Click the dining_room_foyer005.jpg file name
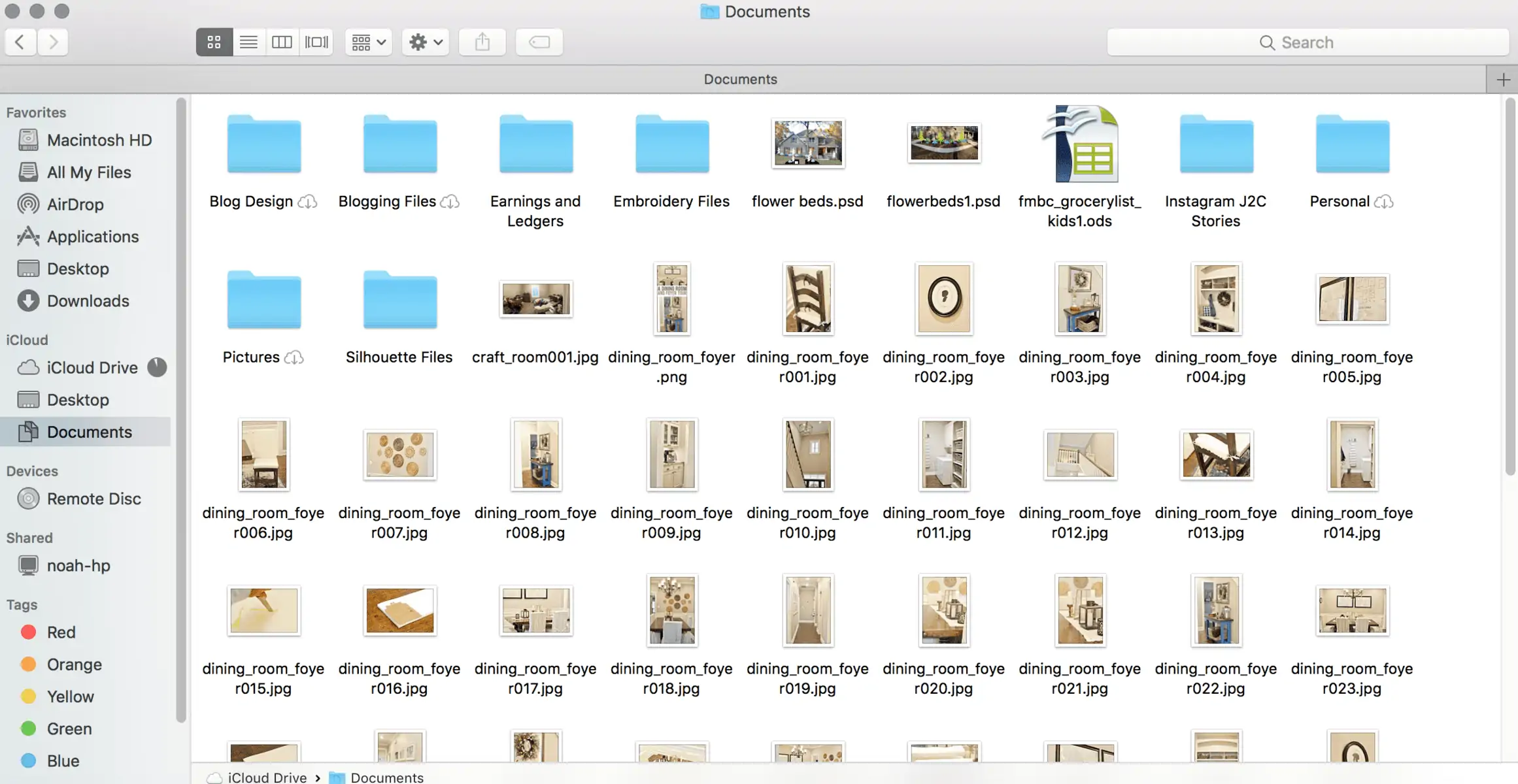This screenshot has height=784, width=1518. (x=1351, y=367)
